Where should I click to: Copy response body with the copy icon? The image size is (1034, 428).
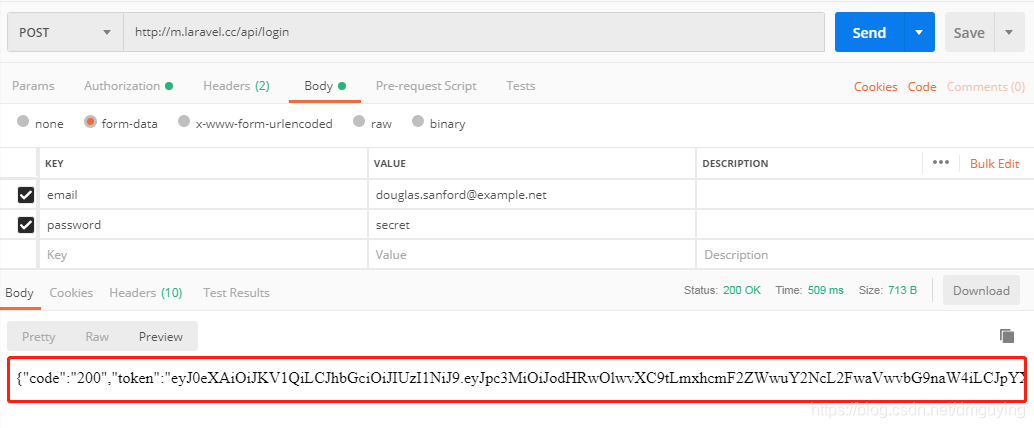click(1006, 336)
